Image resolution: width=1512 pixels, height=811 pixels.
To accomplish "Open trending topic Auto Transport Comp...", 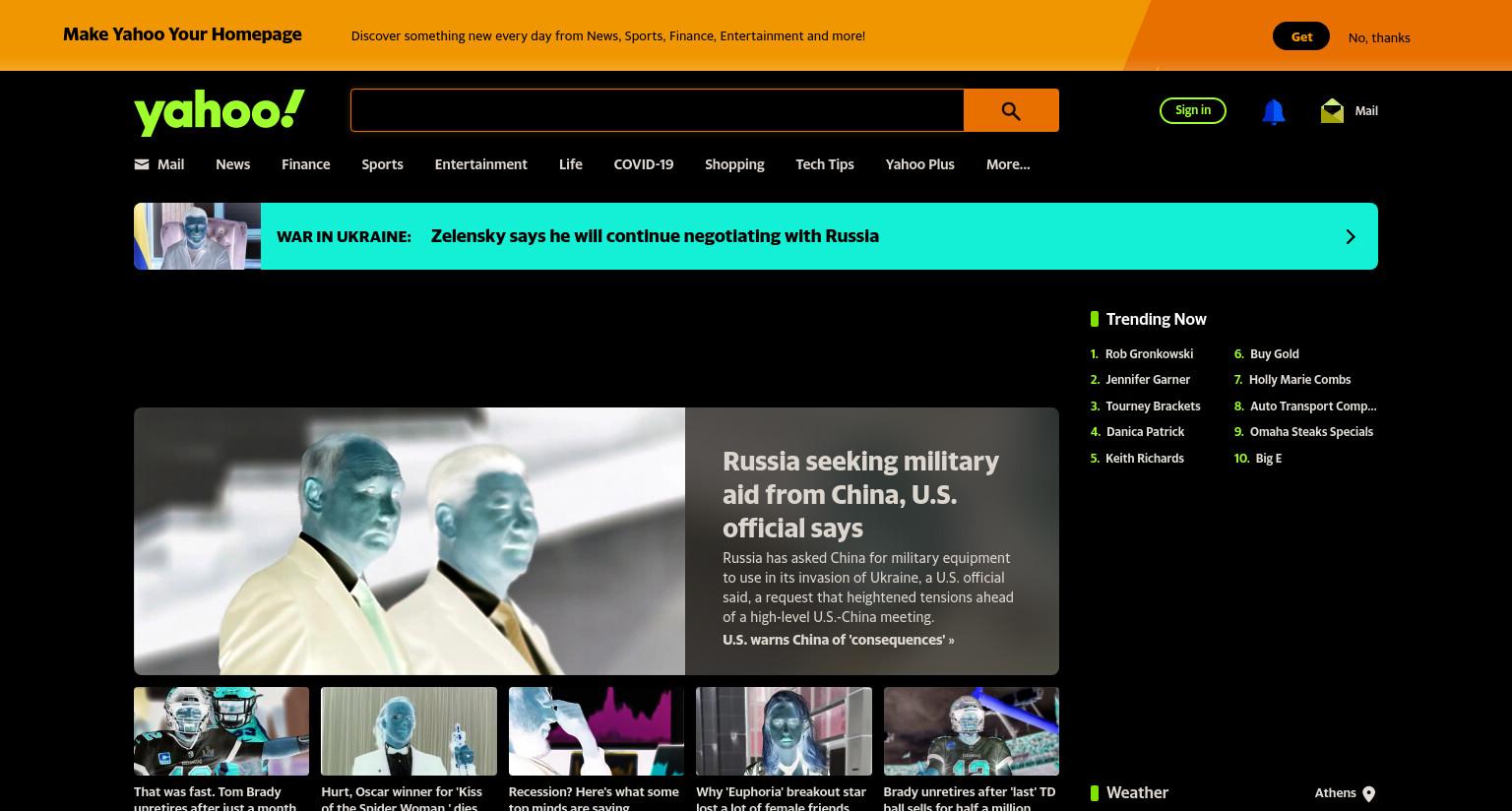I will tap(1313, 406).
